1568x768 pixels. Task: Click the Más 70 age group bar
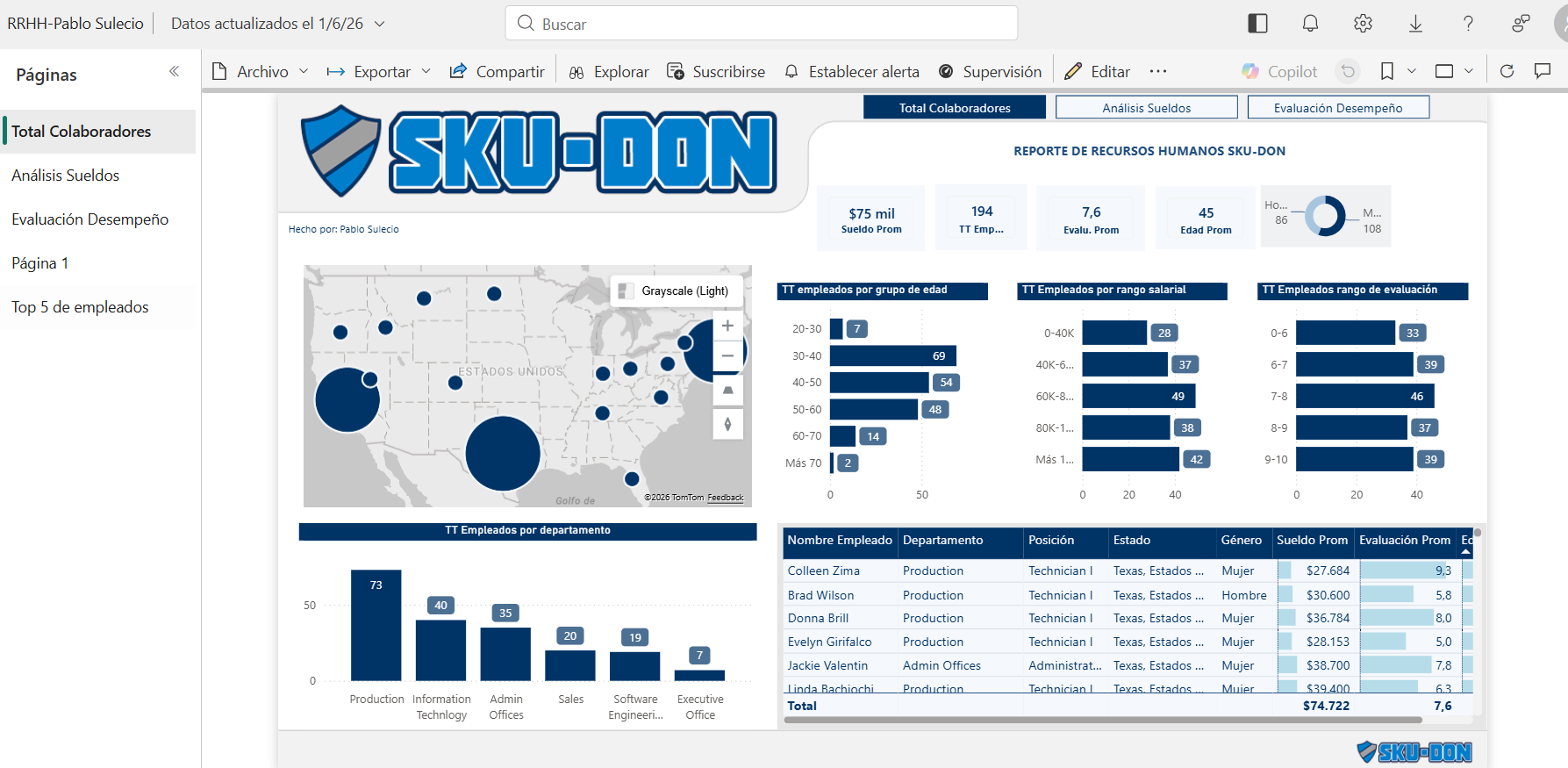coord(832,463)
